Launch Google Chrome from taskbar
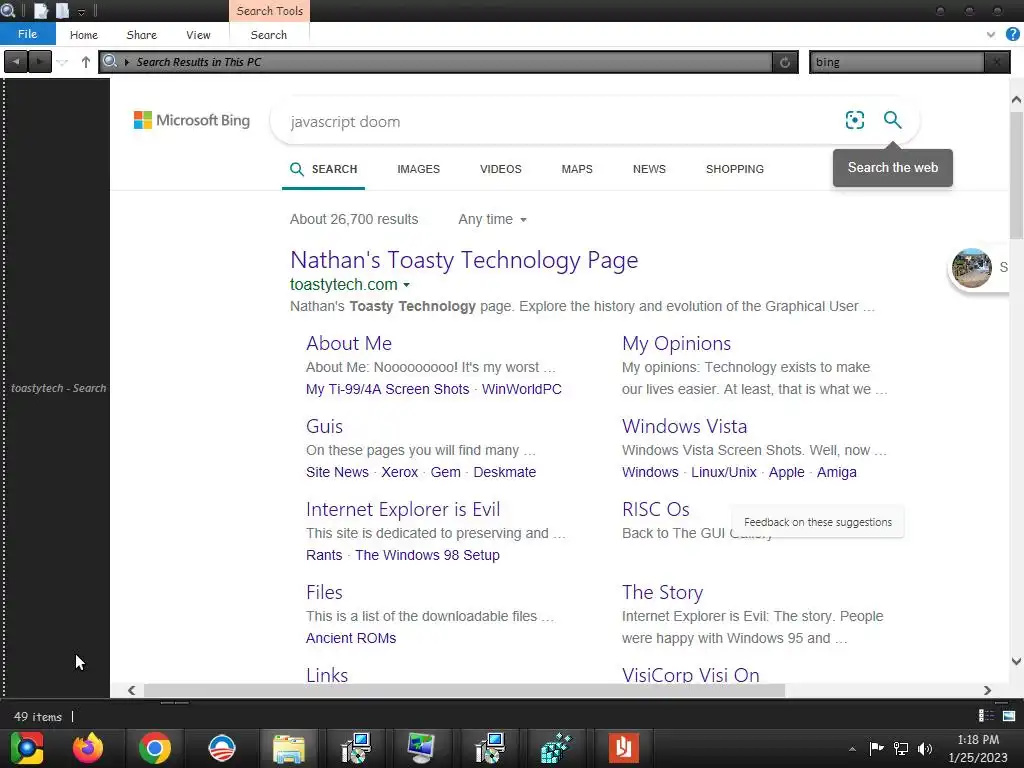Viewport: 1024px width, 768px height. click(155, 748)
